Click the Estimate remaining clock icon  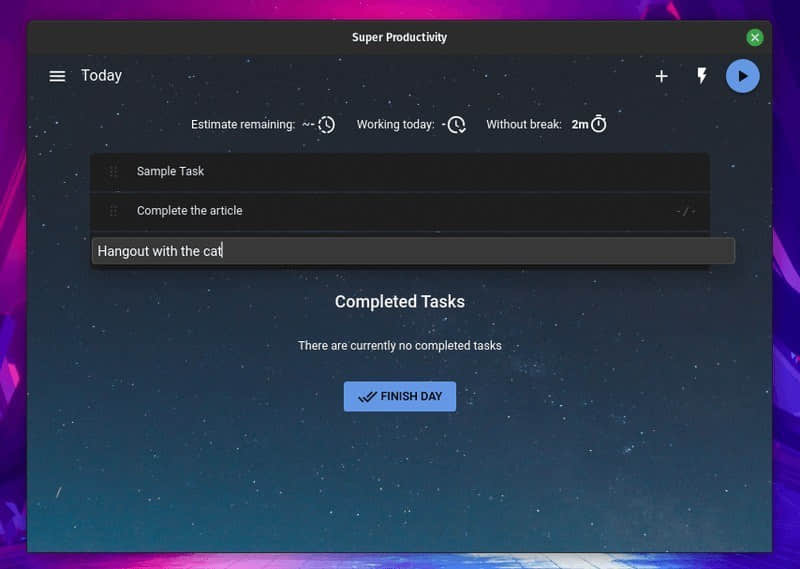pos(327,125)
